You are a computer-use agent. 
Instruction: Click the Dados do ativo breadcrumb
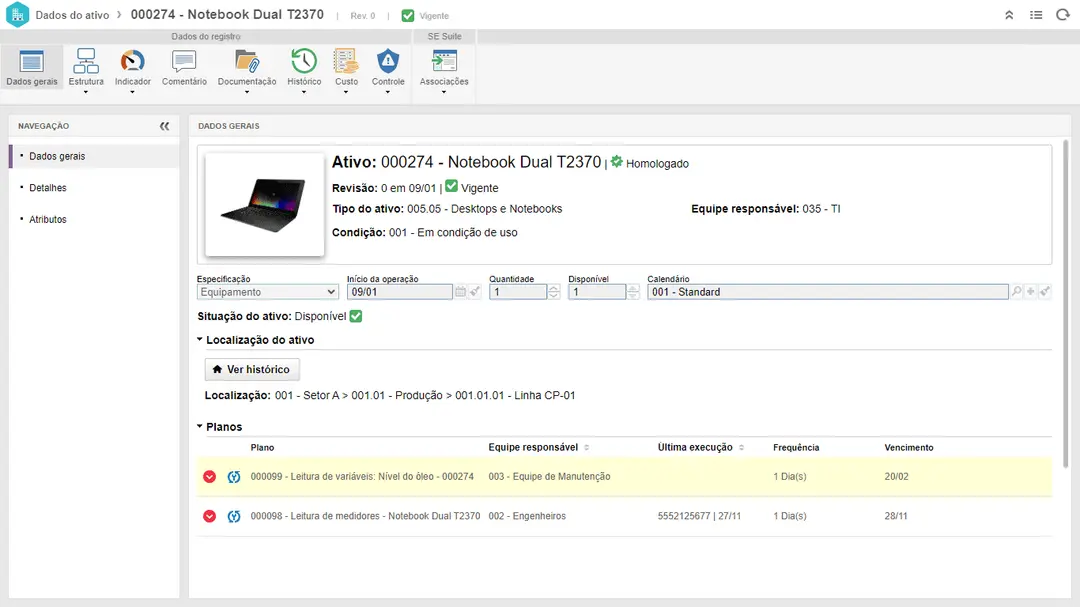coord(72,15)
